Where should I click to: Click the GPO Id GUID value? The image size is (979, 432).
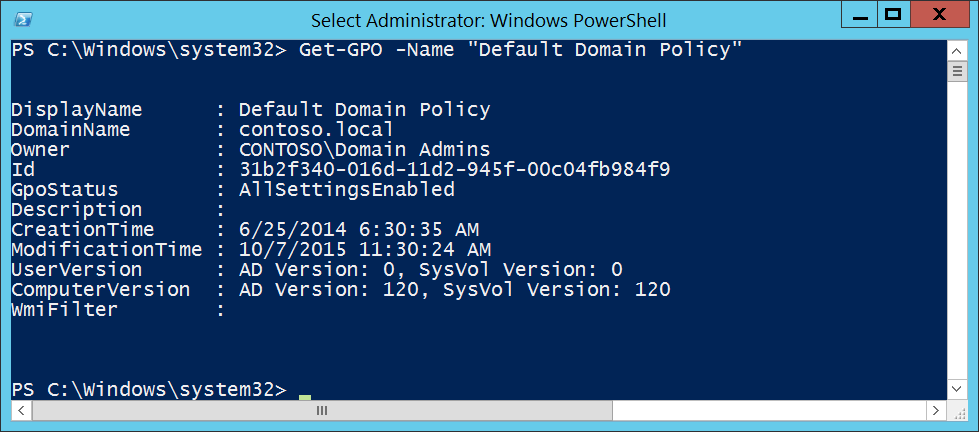(x=454, y=170)
